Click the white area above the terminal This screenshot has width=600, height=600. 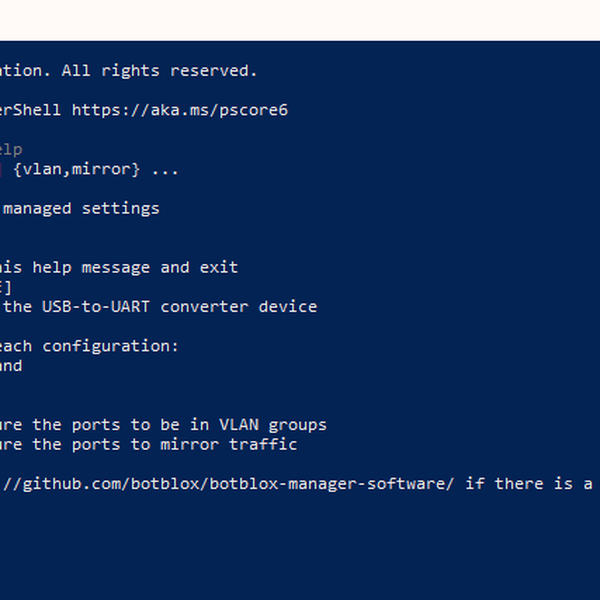(300, 20)
